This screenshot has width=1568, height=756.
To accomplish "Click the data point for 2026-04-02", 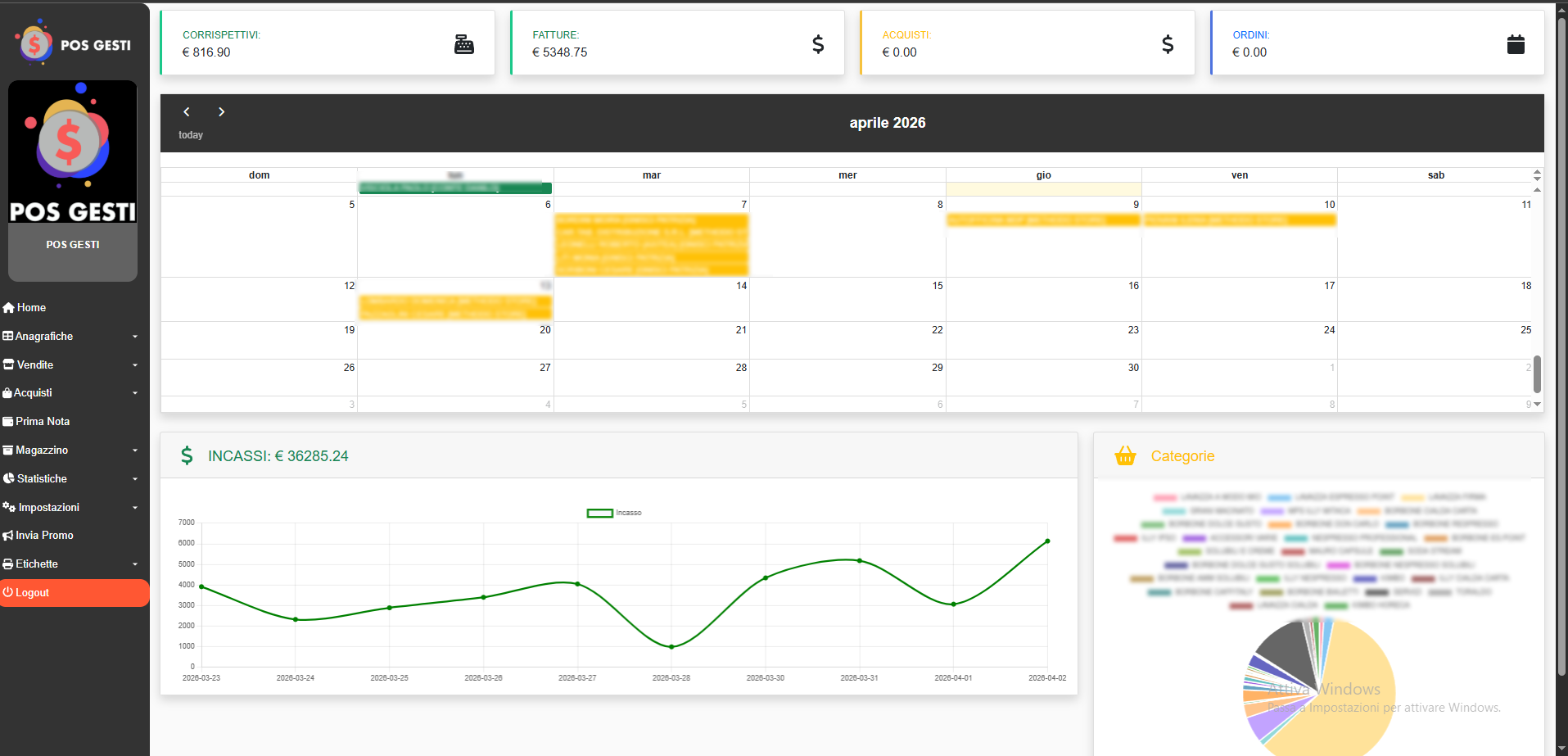I will 1047,541.
